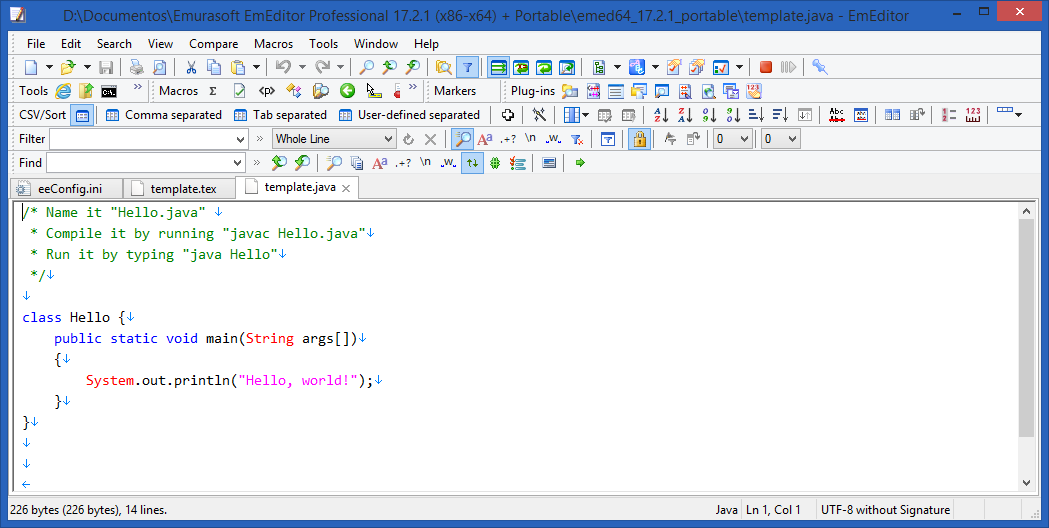Open the Search menu

tap(114, 43)
